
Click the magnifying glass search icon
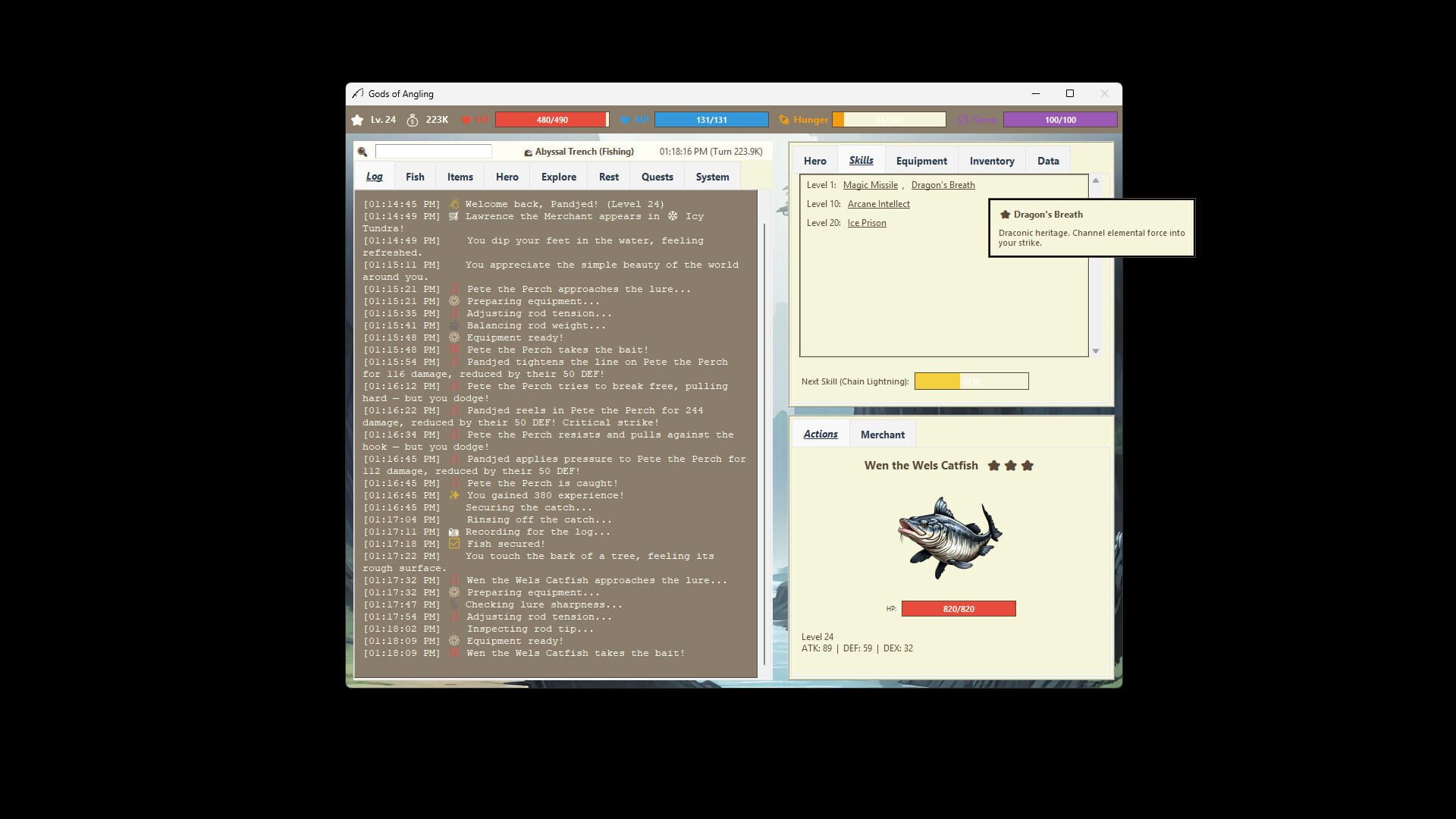(362, 152)
